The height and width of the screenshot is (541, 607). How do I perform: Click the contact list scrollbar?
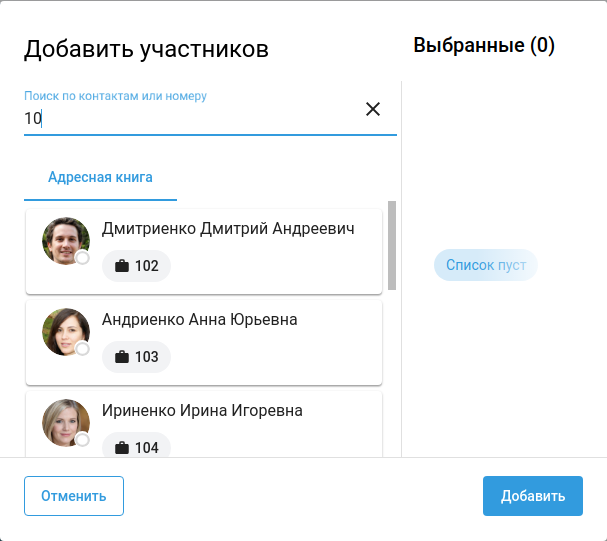click(392, 244)
